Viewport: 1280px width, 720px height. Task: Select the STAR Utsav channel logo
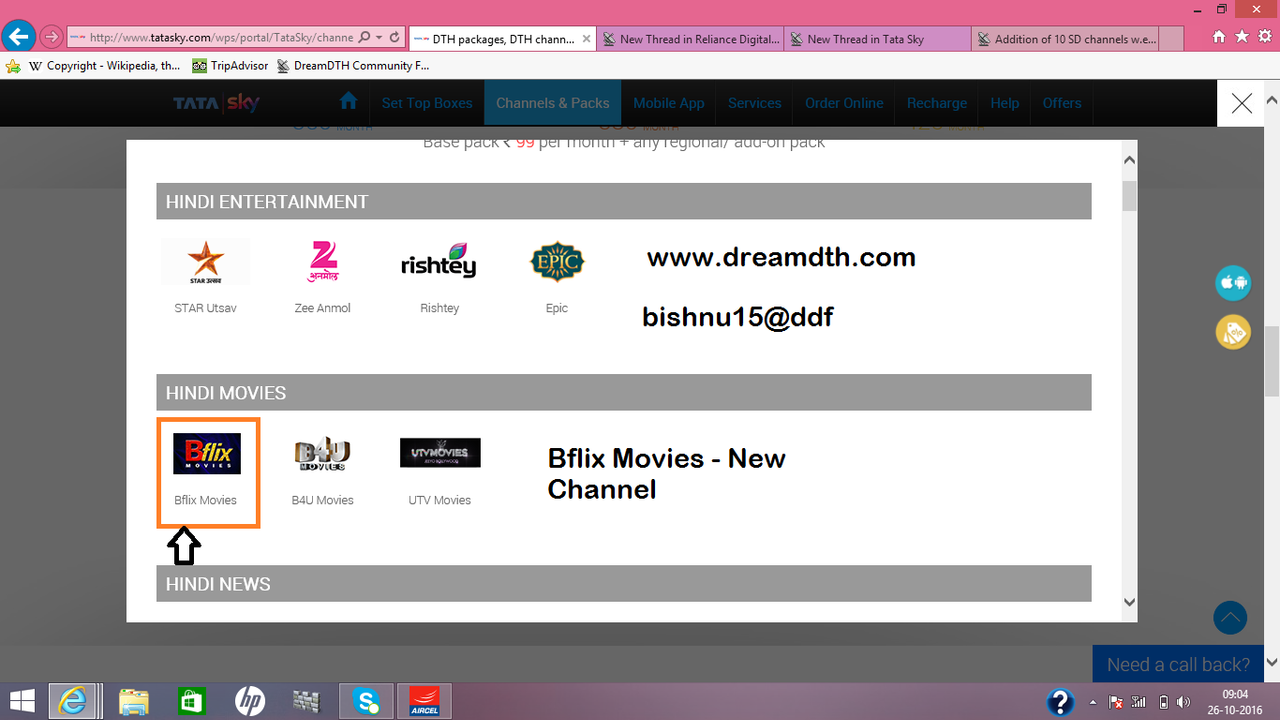click(205, 262)
